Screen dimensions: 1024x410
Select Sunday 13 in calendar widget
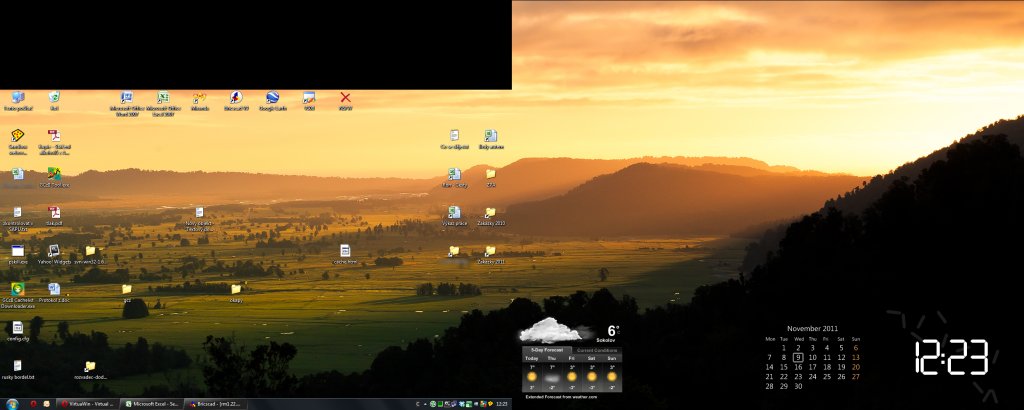tap(856, 357)
